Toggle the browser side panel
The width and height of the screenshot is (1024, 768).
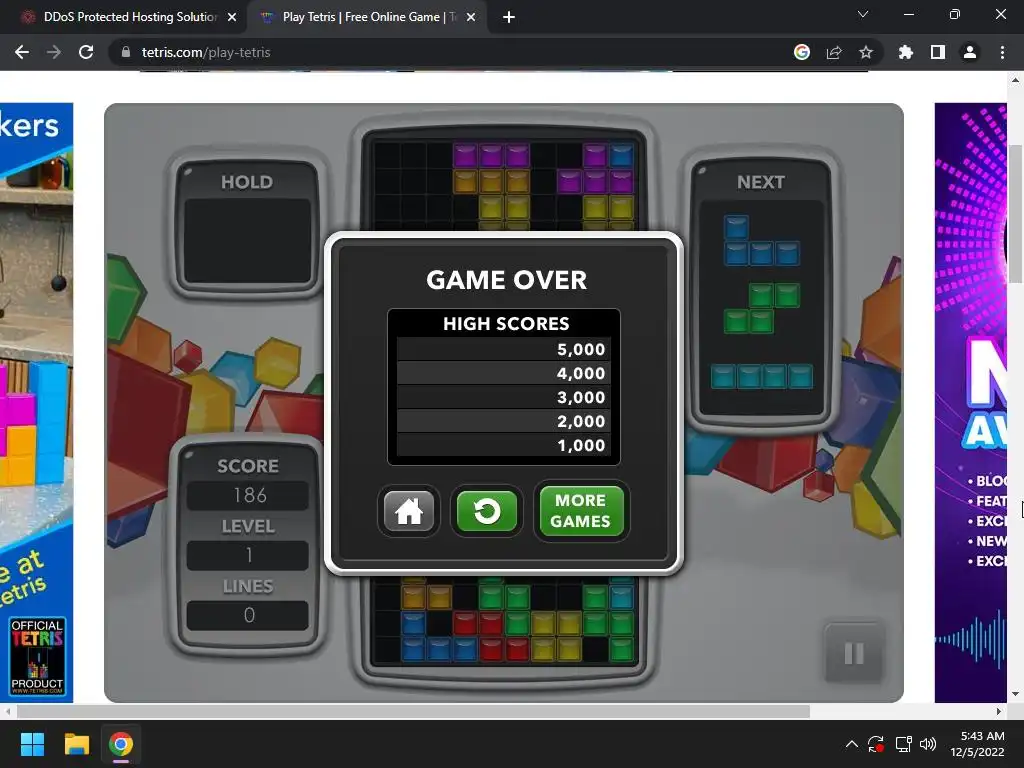coord(938,52)
